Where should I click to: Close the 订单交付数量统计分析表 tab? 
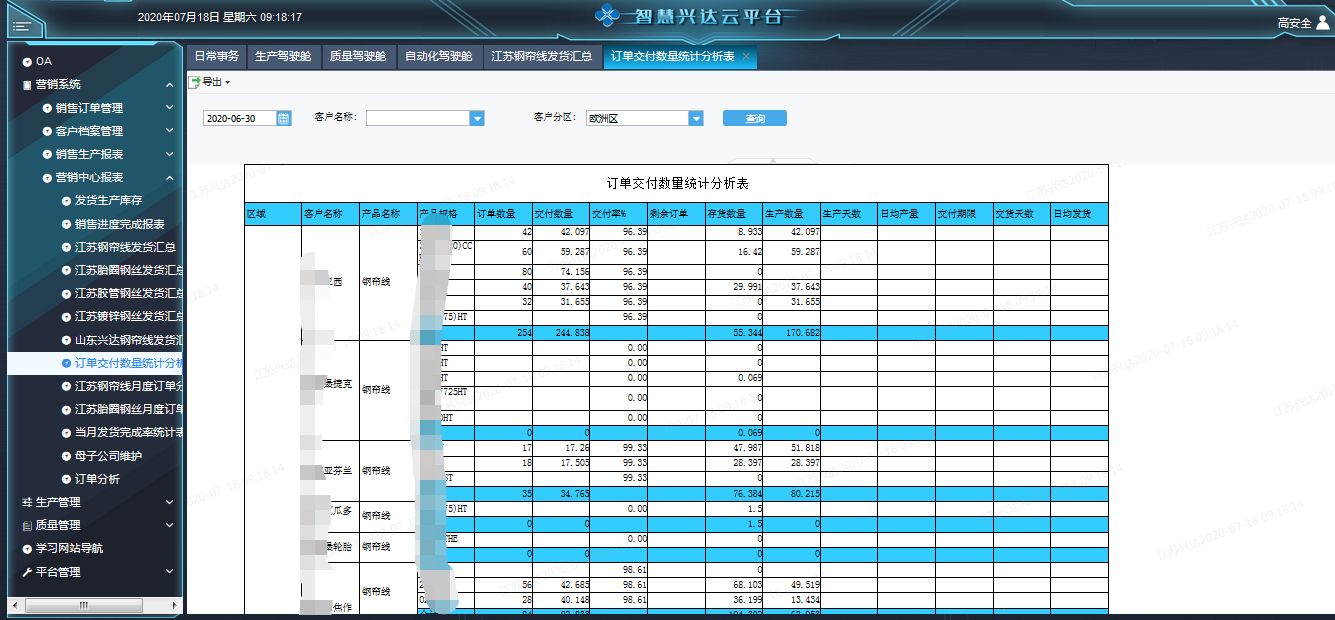click(746, 57)
